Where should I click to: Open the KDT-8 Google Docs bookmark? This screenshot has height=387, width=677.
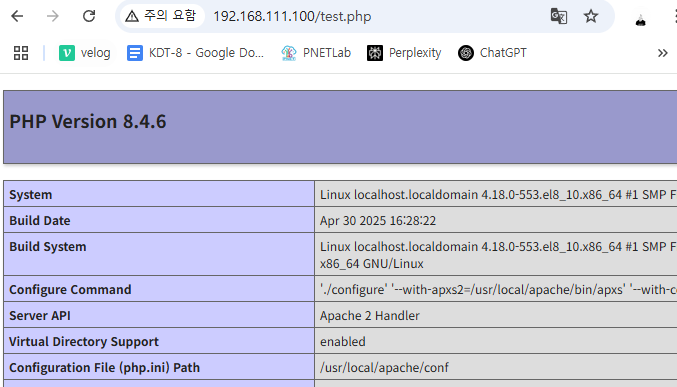tap(195, 53)
